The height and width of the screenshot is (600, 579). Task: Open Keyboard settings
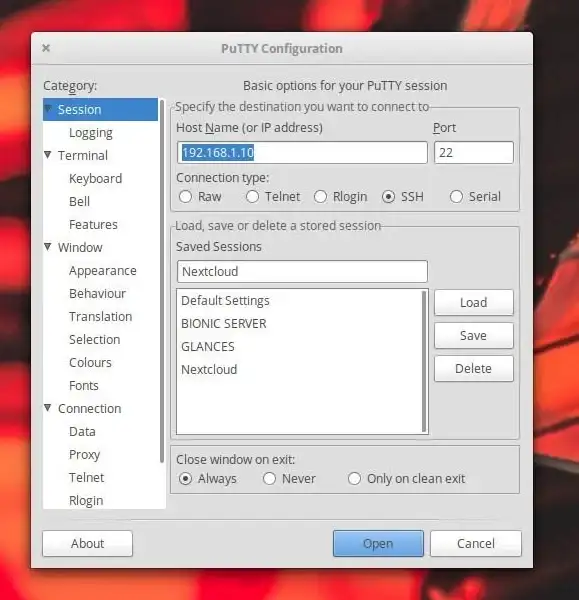tap(95, 178)
